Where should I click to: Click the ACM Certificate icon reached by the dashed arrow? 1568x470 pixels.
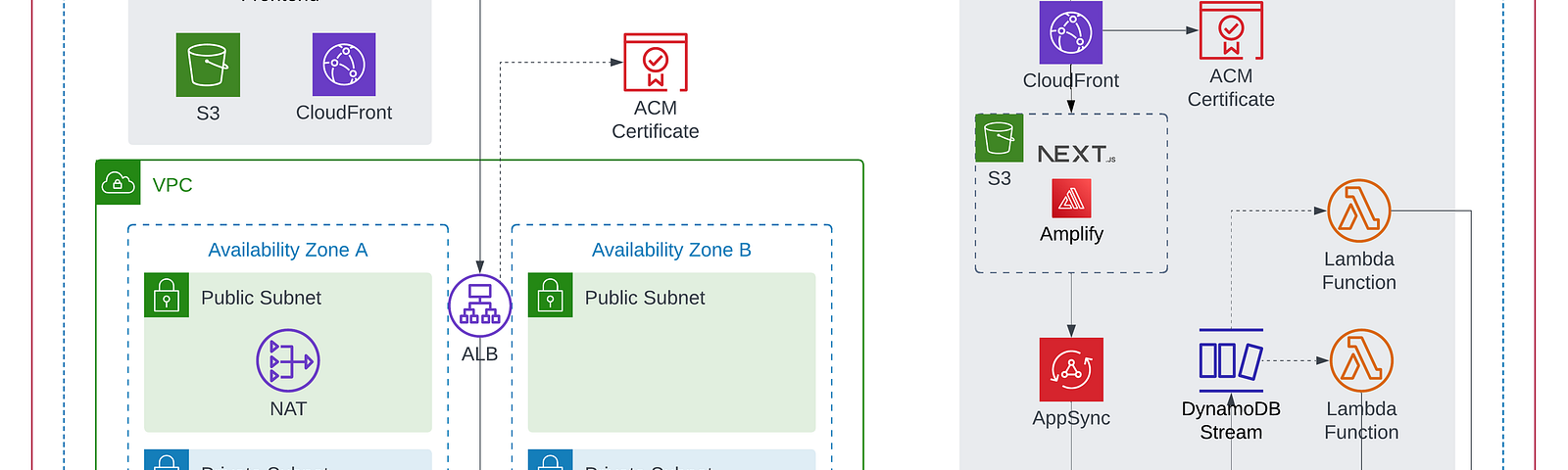coord(656,62)
